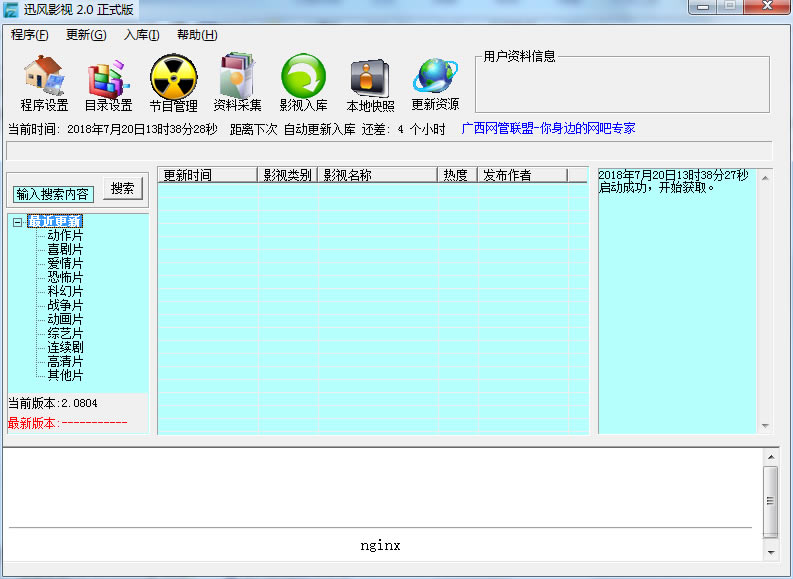Open the 程序(F) menu
793x579 pixels.
coord(29,35)
